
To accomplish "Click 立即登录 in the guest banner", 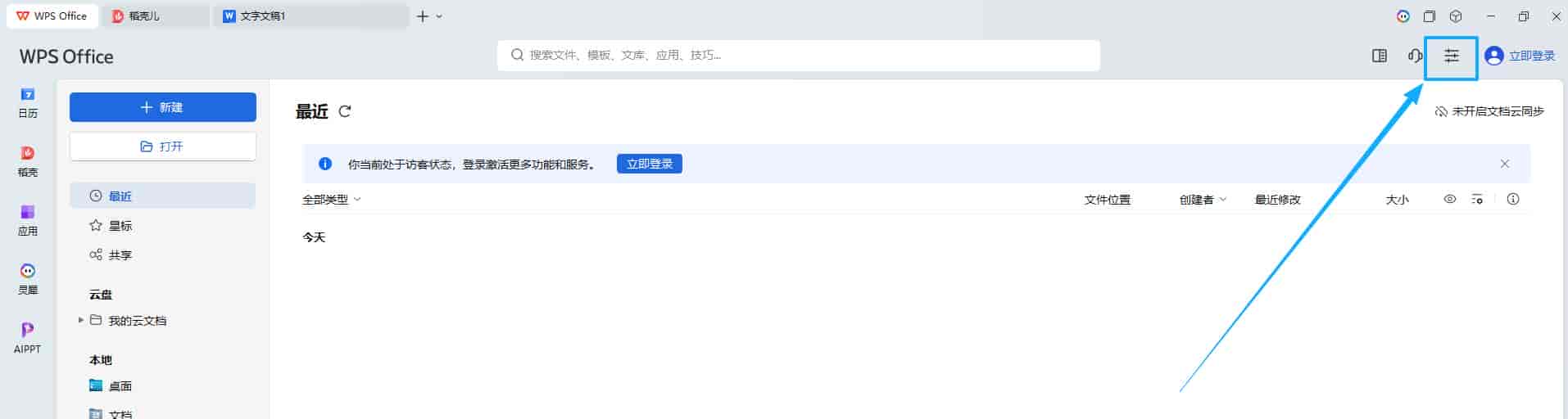I will 650,164.
